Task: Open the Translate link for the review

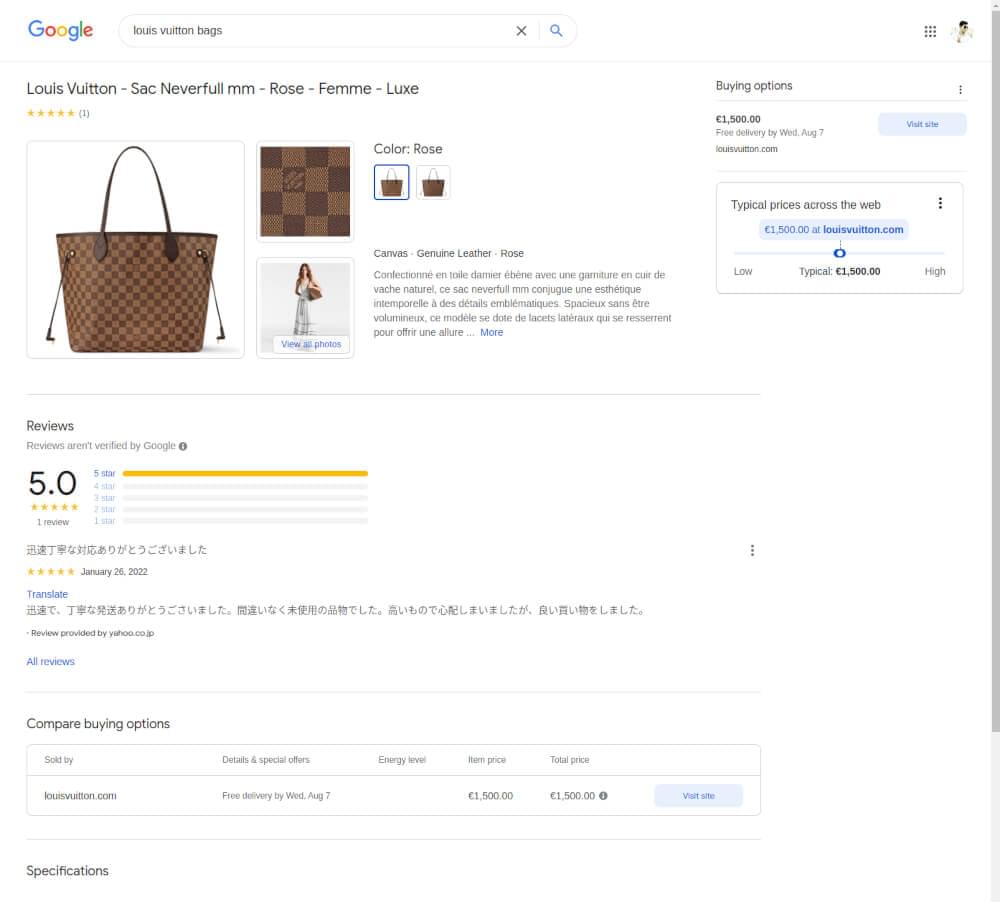Action: click(x=47, y=593)
